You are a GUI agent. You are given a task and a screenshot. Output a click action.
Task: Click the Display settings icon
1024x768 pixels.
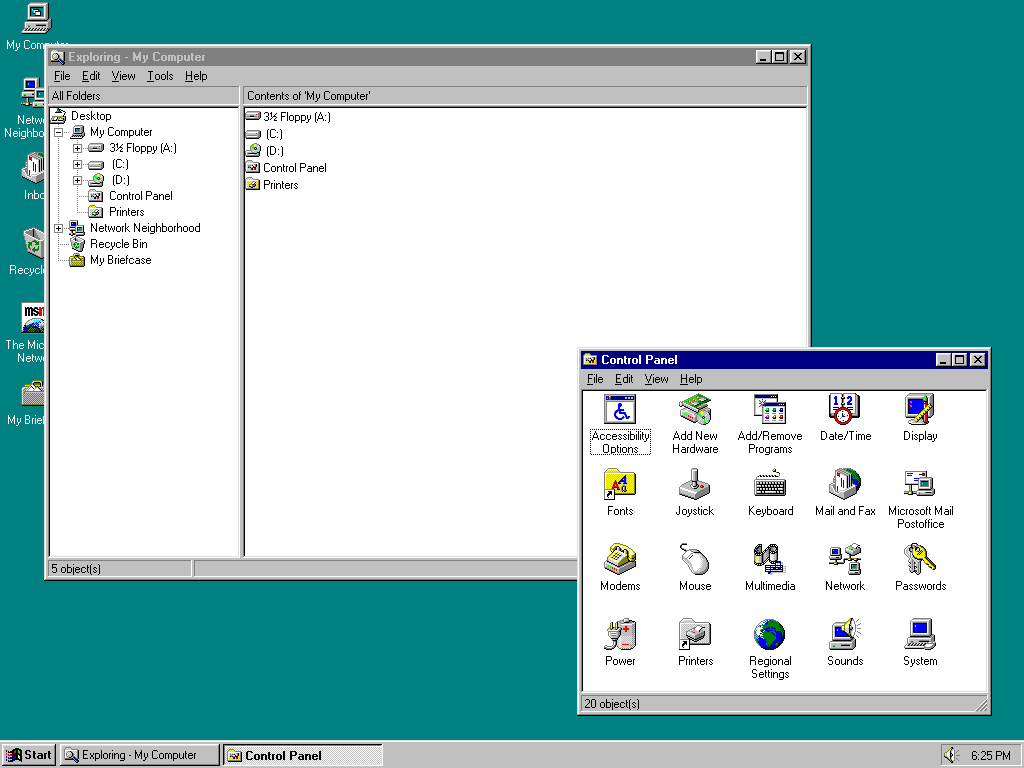(920, 410)
